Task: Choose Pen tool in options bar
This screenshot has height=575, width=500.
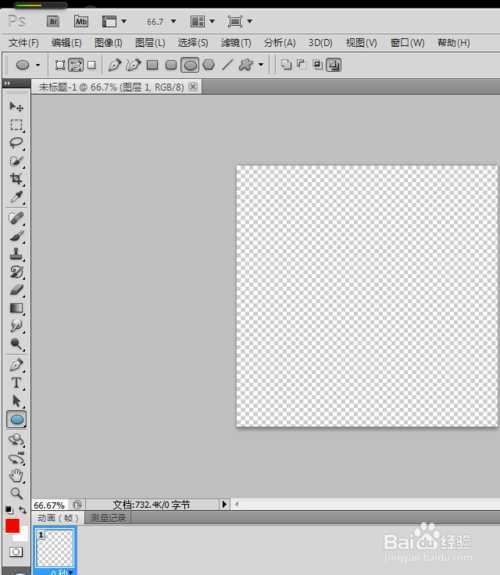Action: (114, 65)
